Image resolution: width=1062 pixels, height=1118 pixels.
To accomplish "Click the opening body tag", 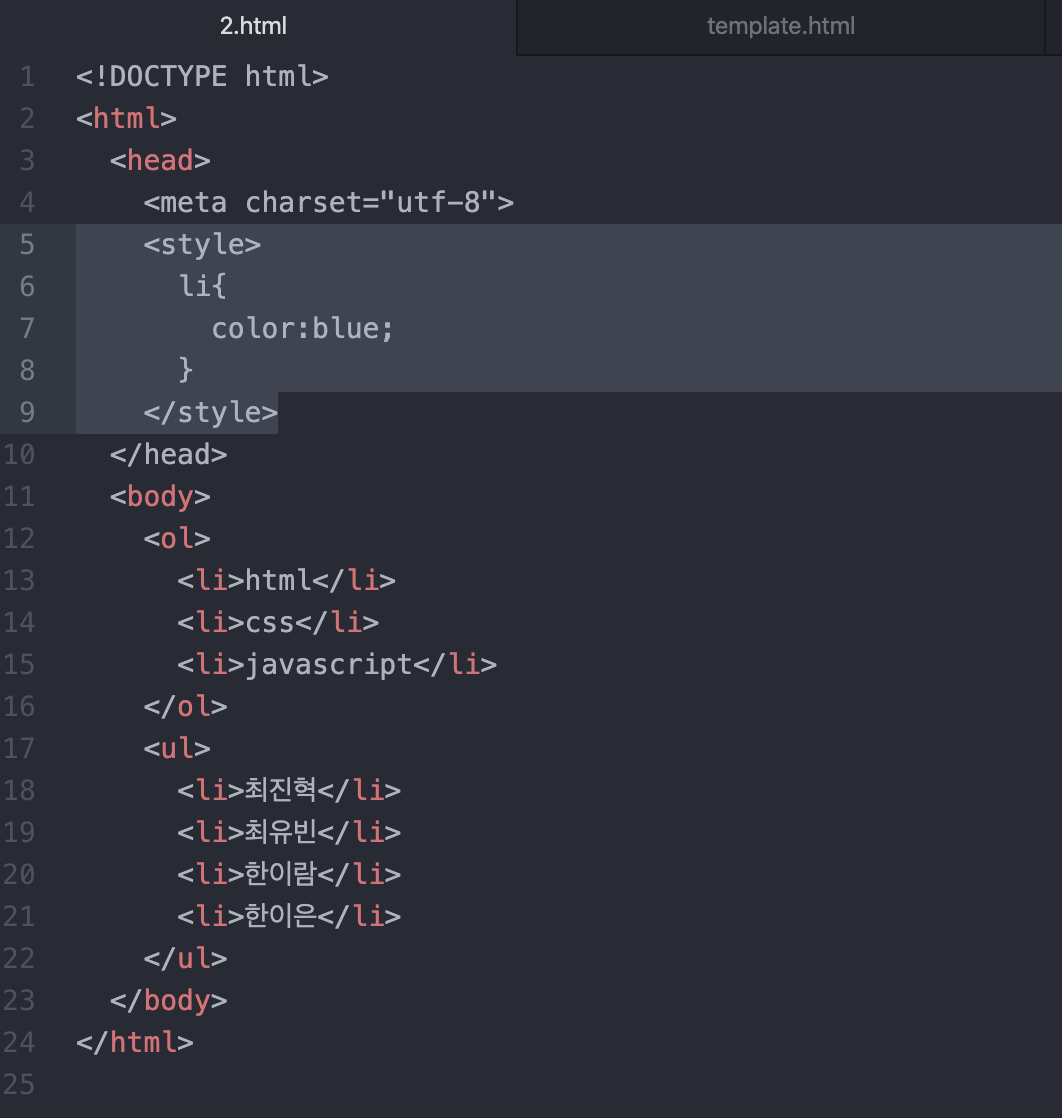I will point(160,496).
